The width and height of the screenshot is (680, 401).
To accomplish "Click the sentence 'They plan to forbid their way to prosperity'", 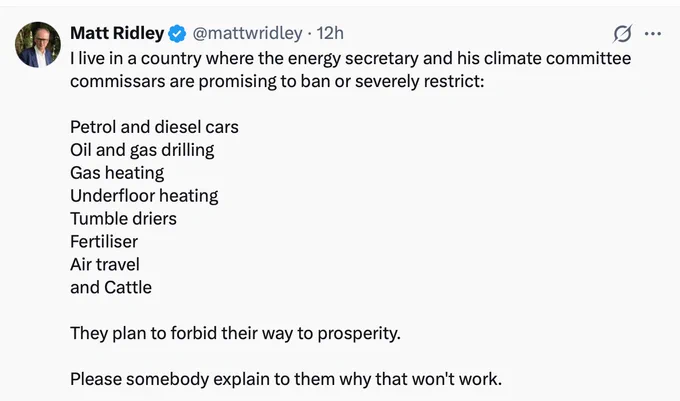I will (x=235, y=333).
